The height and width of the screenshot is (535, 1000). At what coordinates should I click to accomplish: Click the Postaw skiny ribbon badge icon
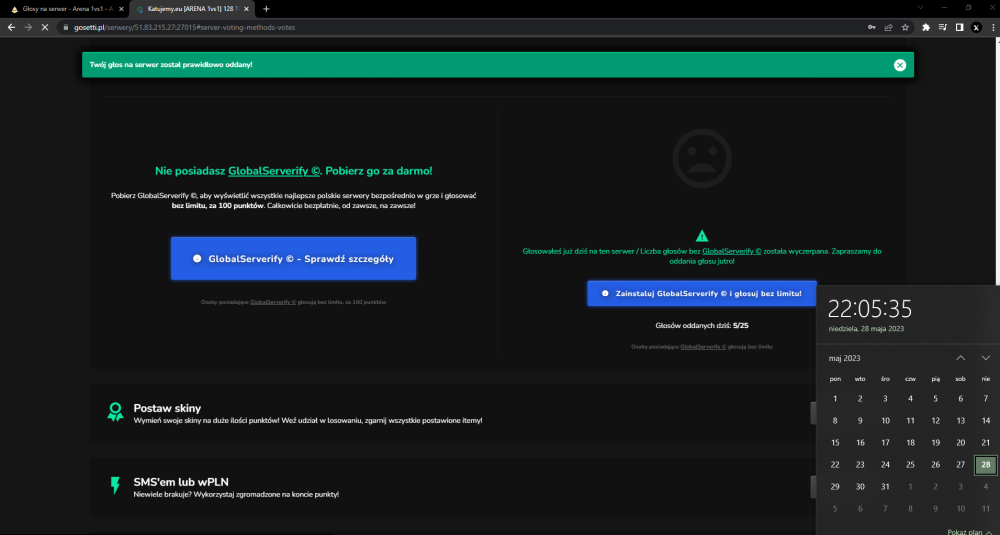point(115,412)
